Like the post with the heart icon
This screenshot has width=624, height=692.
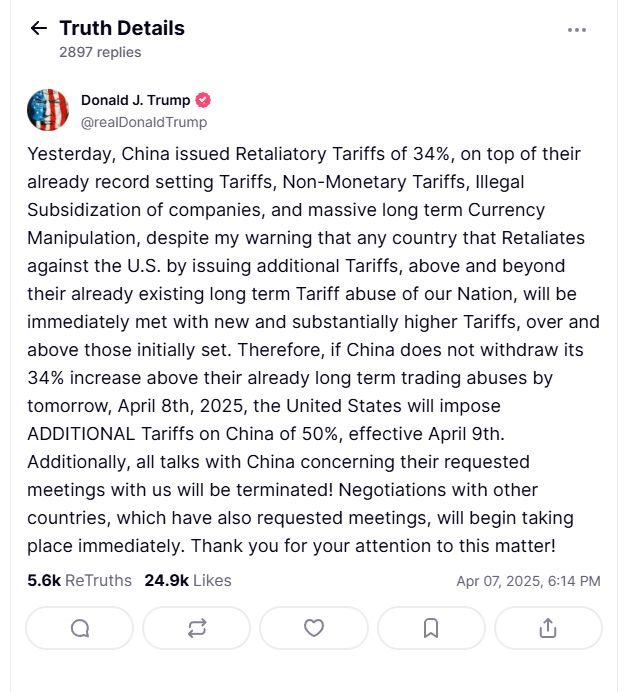(314, 628)
